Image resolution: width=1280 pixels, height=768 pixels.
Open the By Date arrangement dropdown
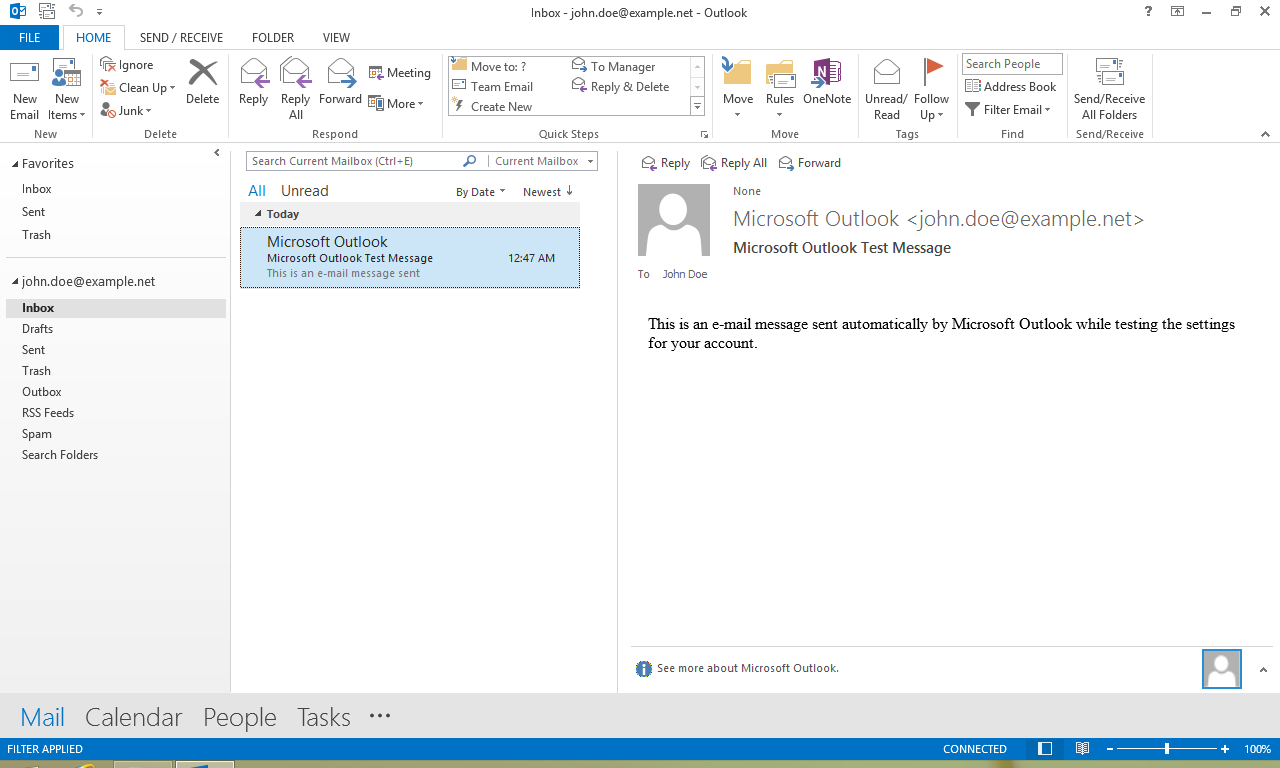481,192
